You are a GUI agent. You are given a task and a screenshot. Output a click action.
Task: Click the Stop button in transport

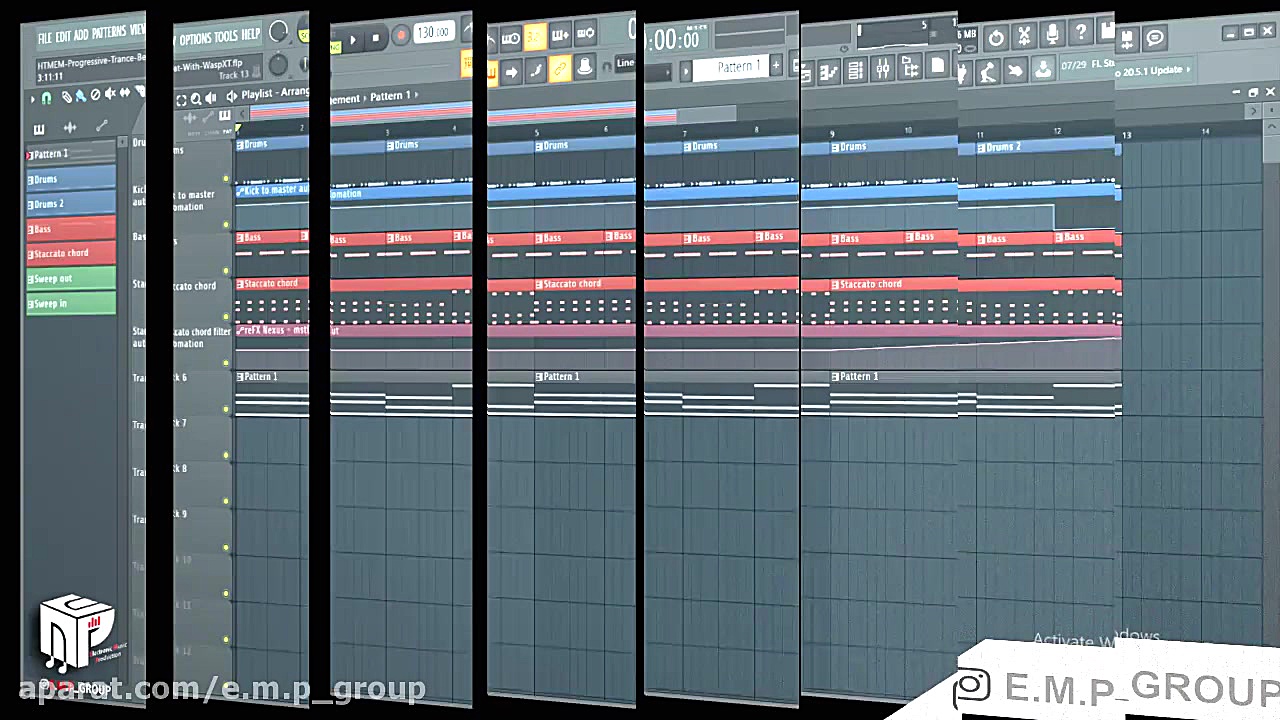[x=375, y=39]
